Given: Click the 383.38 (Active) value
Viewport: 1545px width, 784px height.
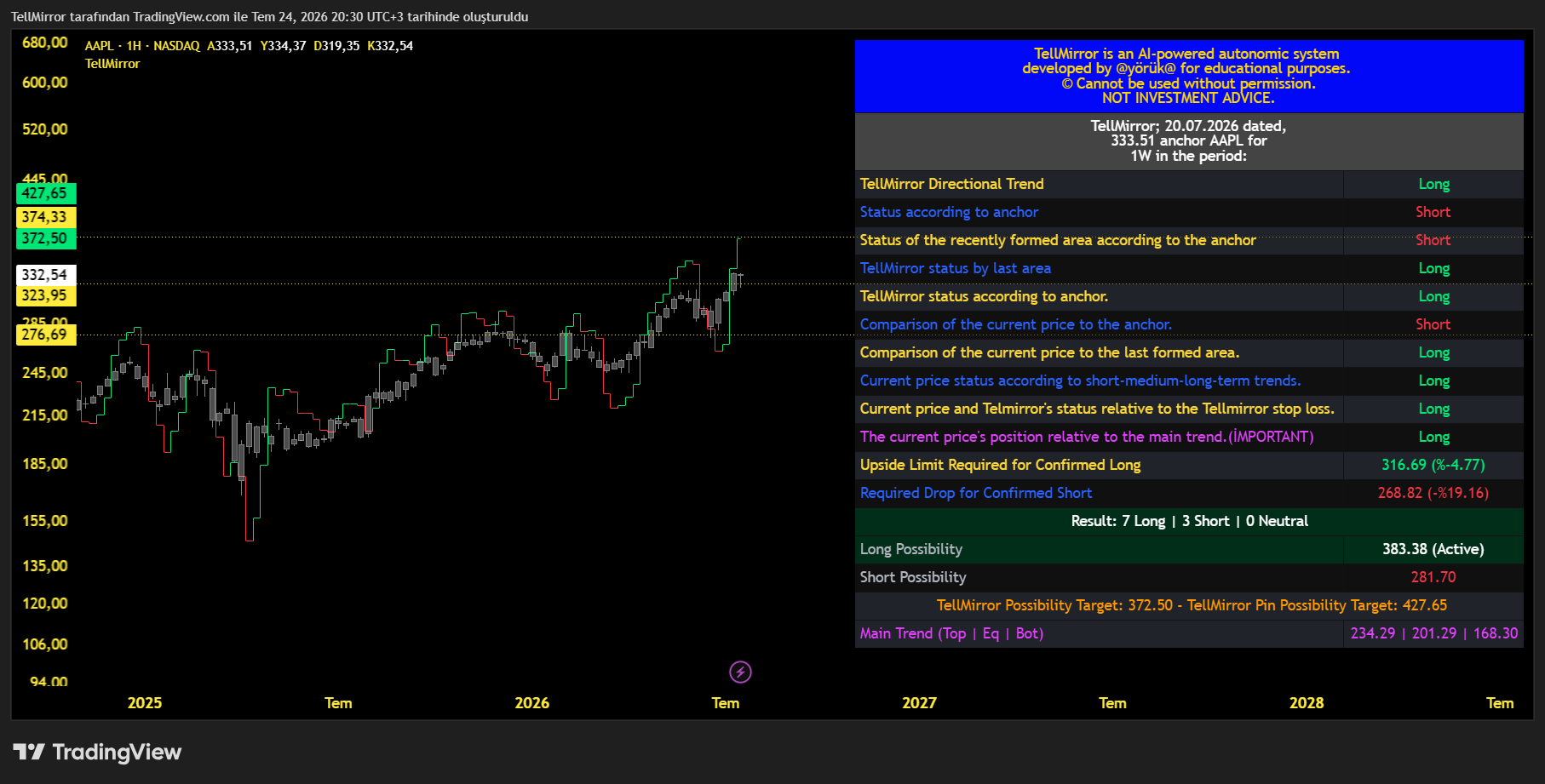Looking at the screenshot, I should (x=1433, y=549).
